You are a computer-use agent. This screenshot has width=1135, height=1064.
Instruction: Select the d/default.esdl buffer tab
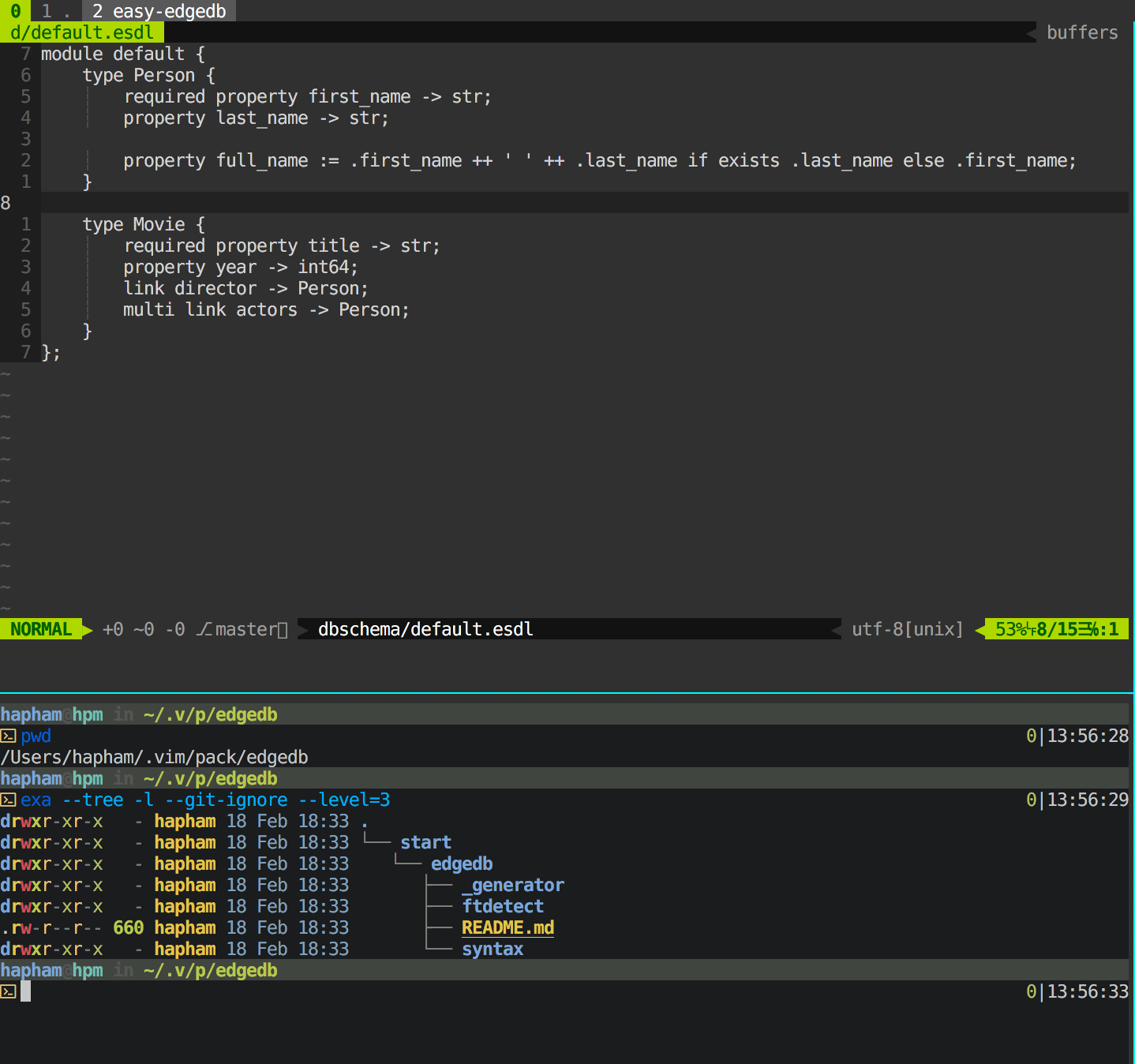coord(82,32)
